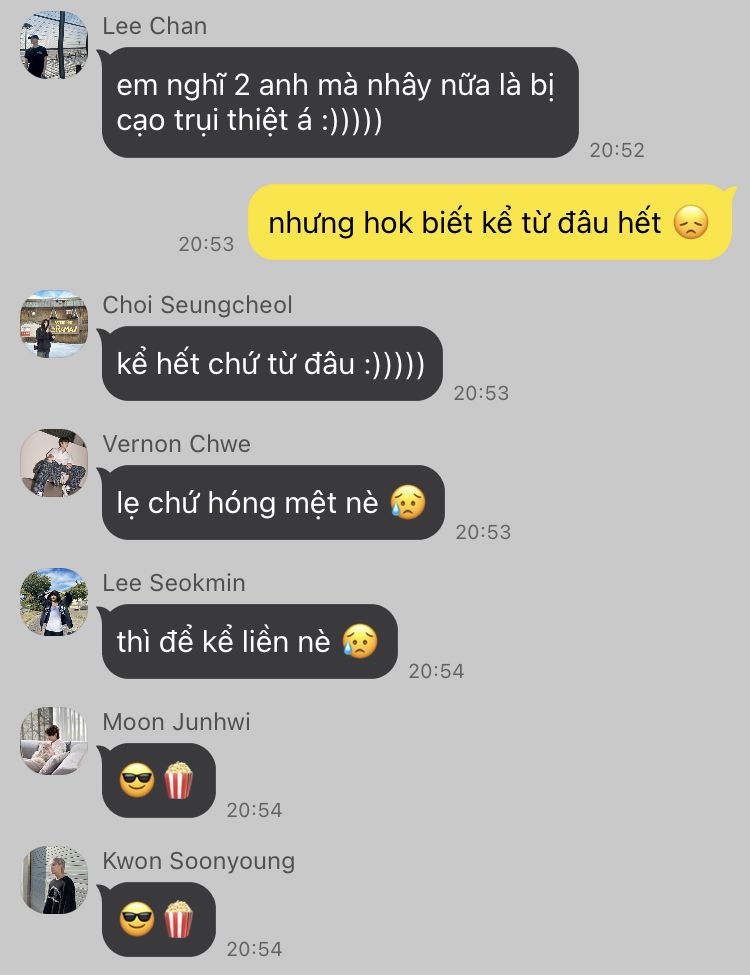Tap the popcorn emoji from Kwon Soonyoung

pyautogui.click(x=178, y=919)
